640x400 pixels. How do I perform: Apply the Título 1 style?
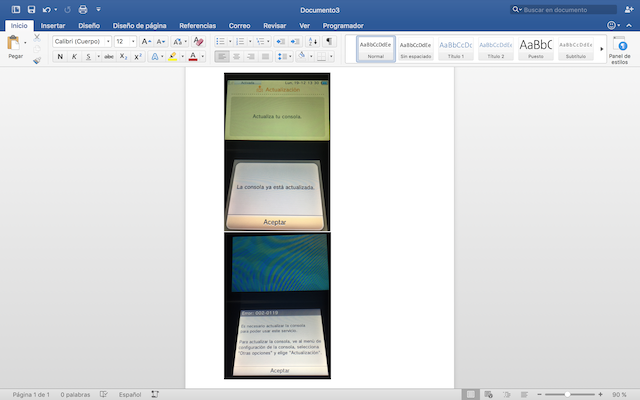click(x=455, y=48)
